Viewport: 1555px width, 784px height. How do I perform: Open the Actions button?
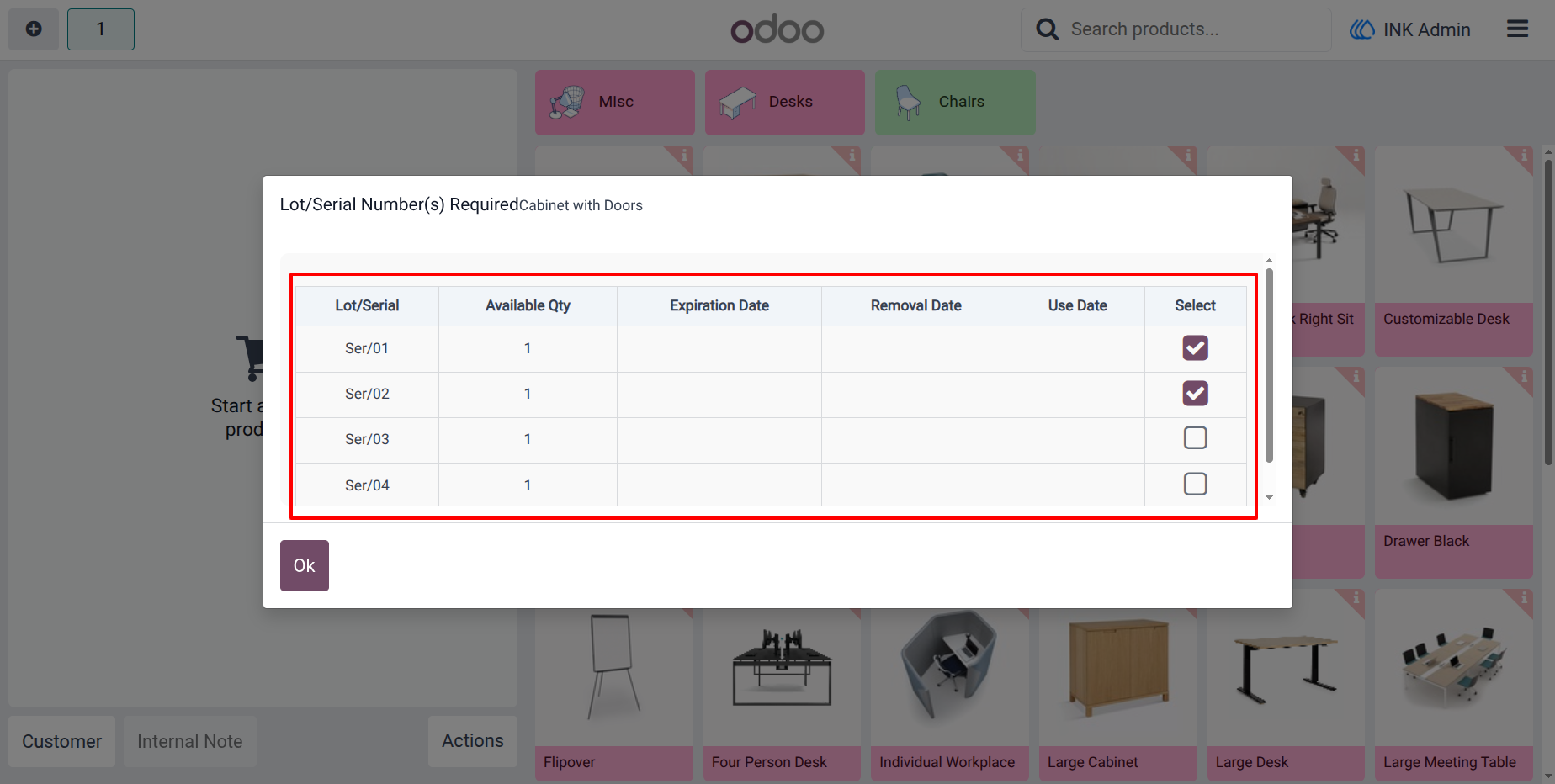click(473, 741)
